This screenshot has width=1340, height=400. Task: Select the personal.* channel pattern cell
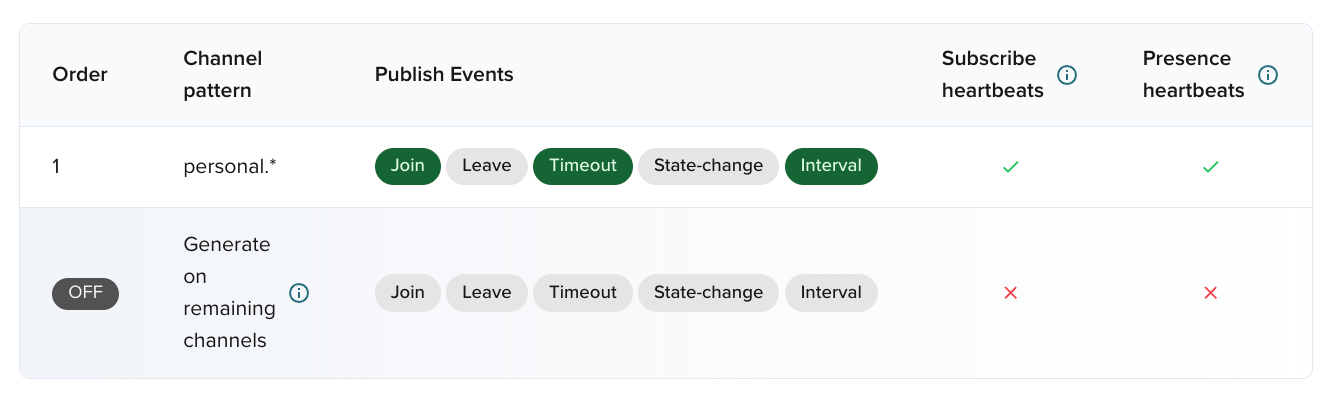230,166
